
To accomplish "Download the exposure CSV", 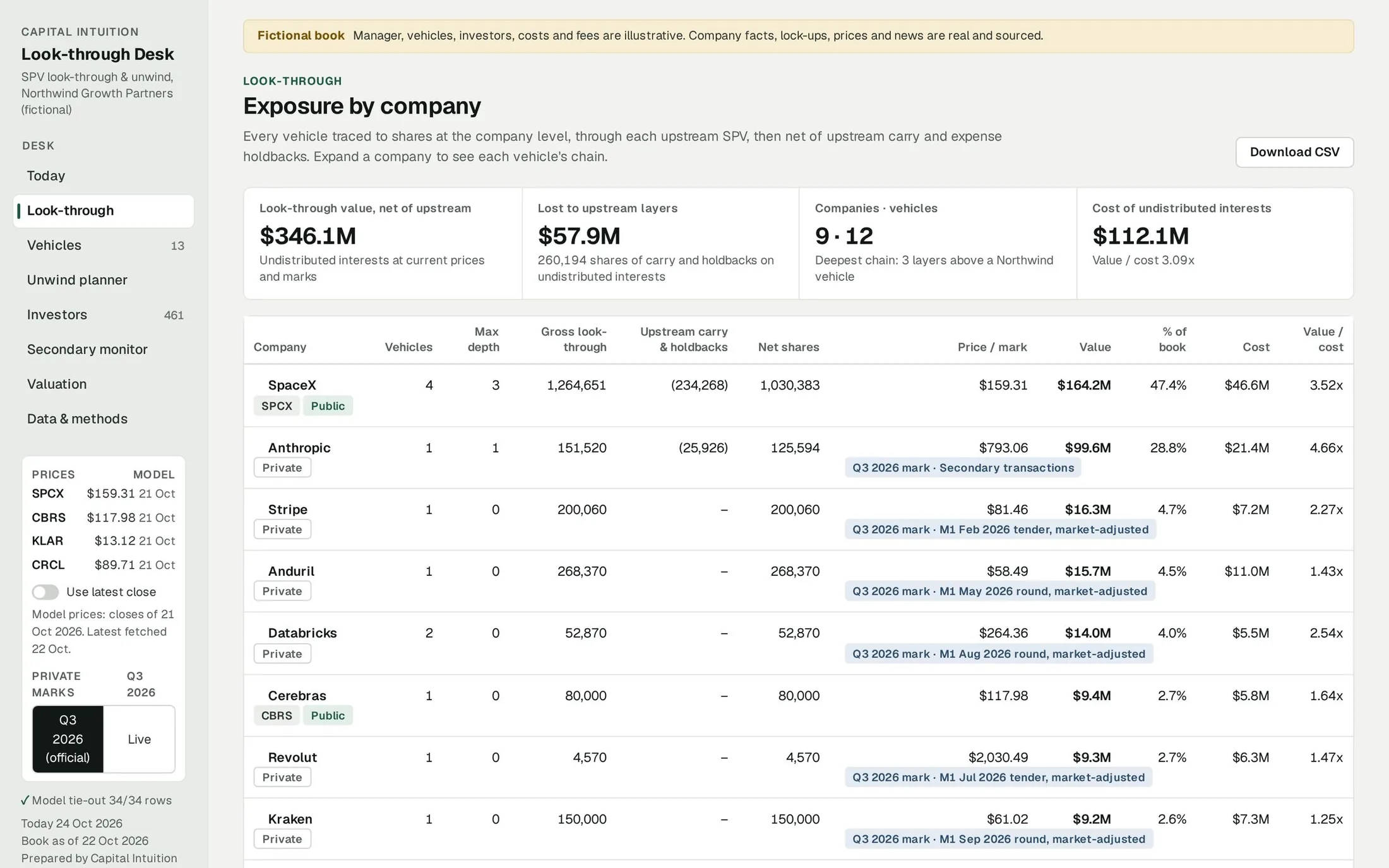I will (1294, 152).
